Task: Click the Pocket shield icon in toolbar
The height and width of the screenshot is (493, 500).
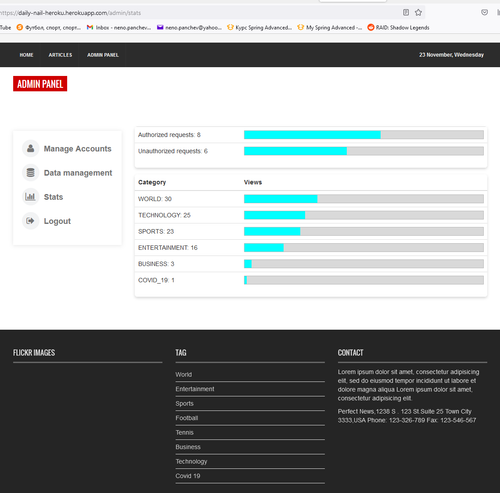Action: pyautogui.click(x=484, y=12)
